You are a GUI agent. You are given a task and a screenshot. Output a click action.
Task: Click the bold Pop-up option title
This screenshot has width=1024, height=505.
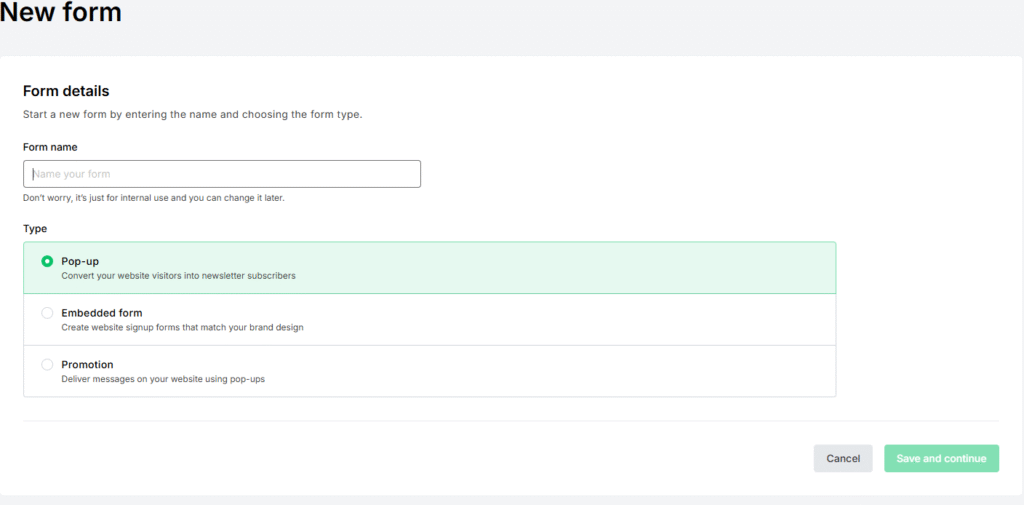[80, 261]
